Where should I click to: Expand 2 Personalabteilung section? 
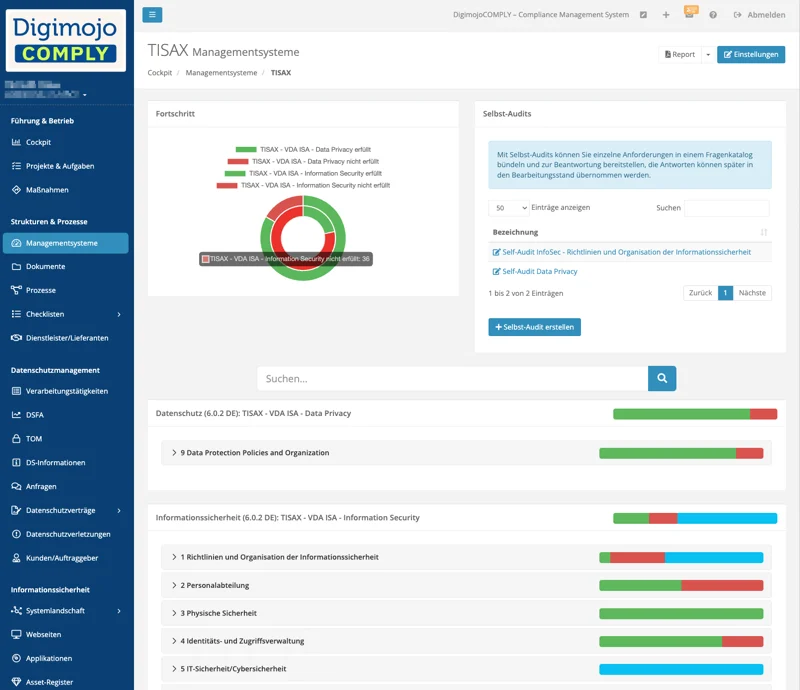[466, 585]
